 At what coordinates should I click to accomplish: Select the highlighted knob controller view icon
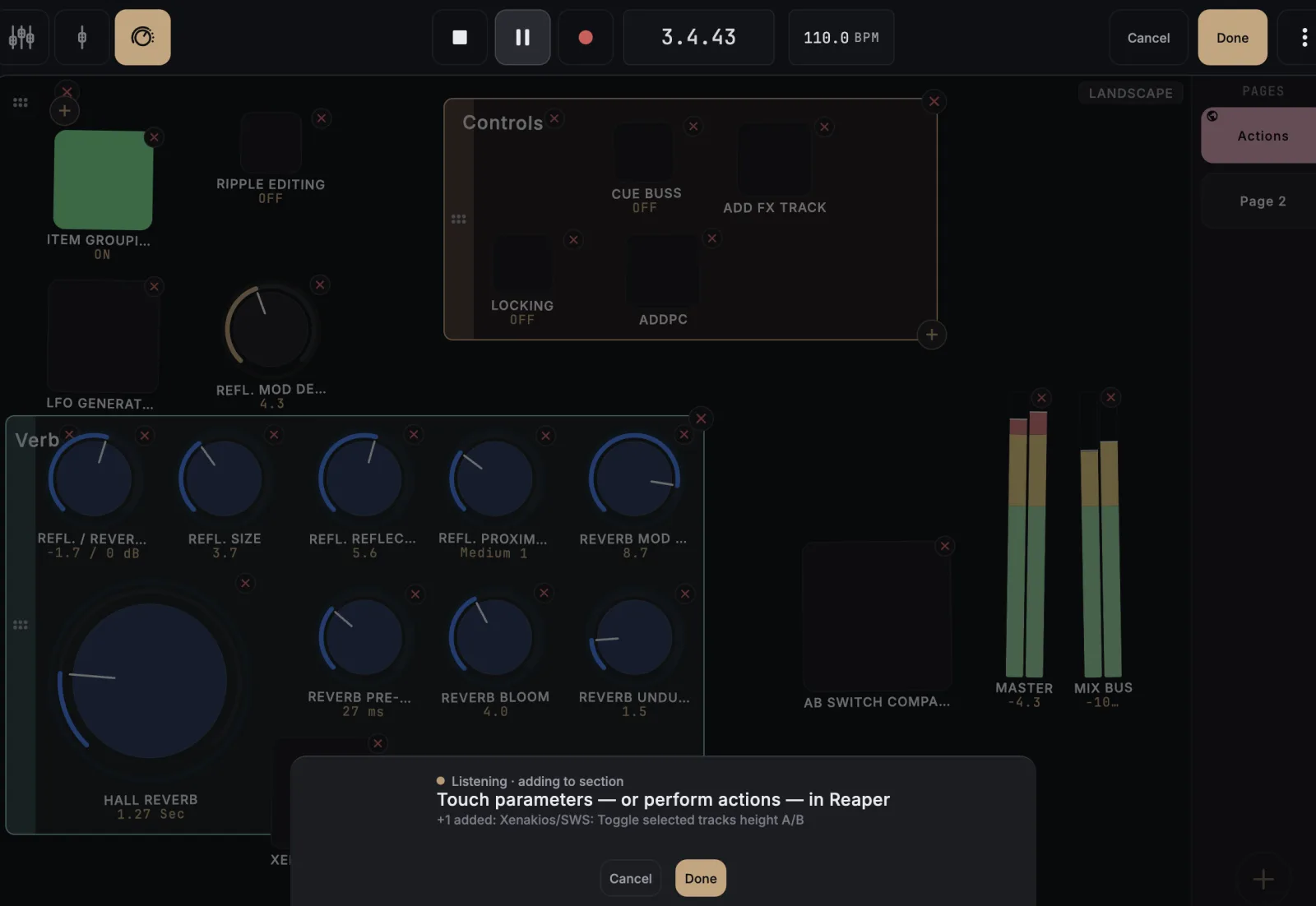point(142,37)
